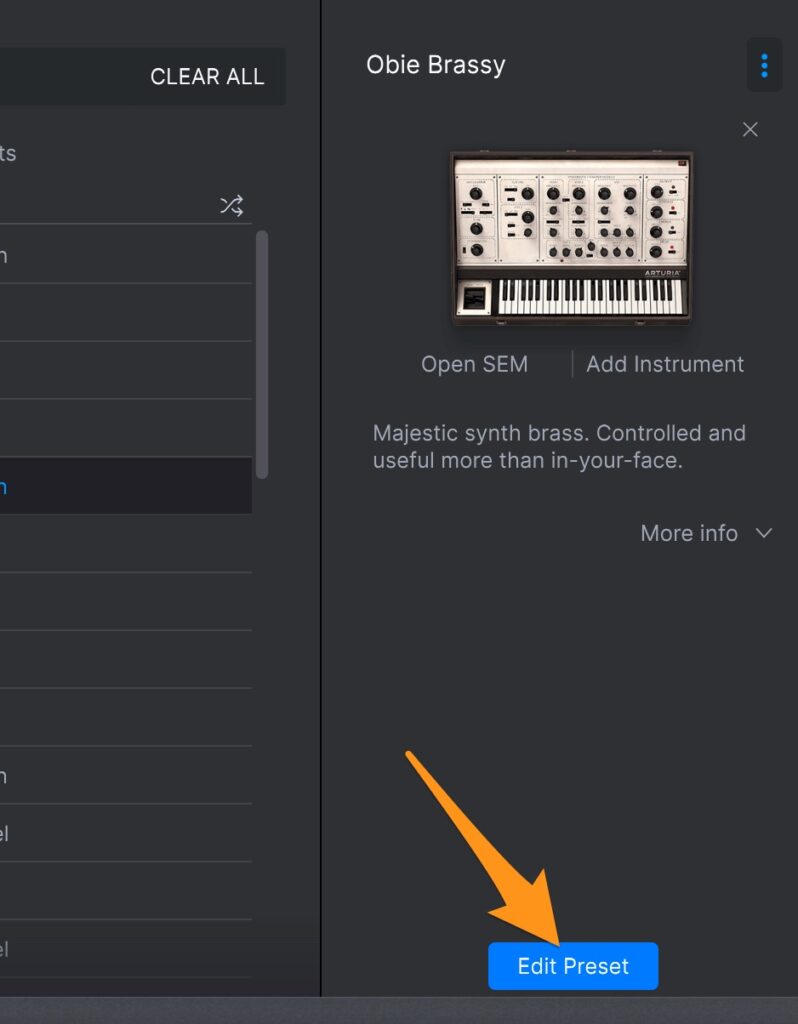Expand the More info section
The image size is (798, 1024).
coord(706,533)
